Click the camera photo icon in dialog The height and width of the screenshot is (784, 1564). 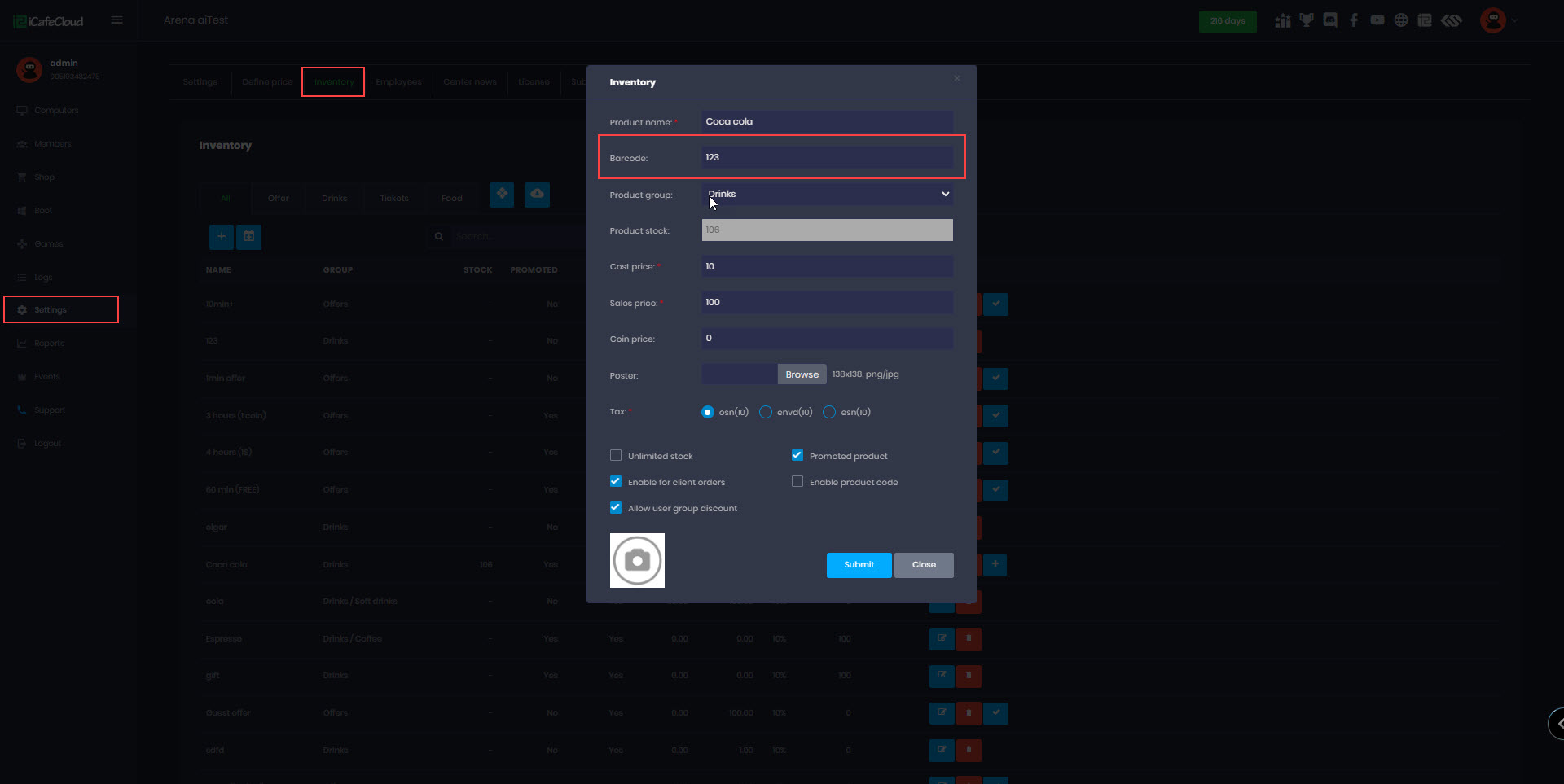tap(637, 560)
